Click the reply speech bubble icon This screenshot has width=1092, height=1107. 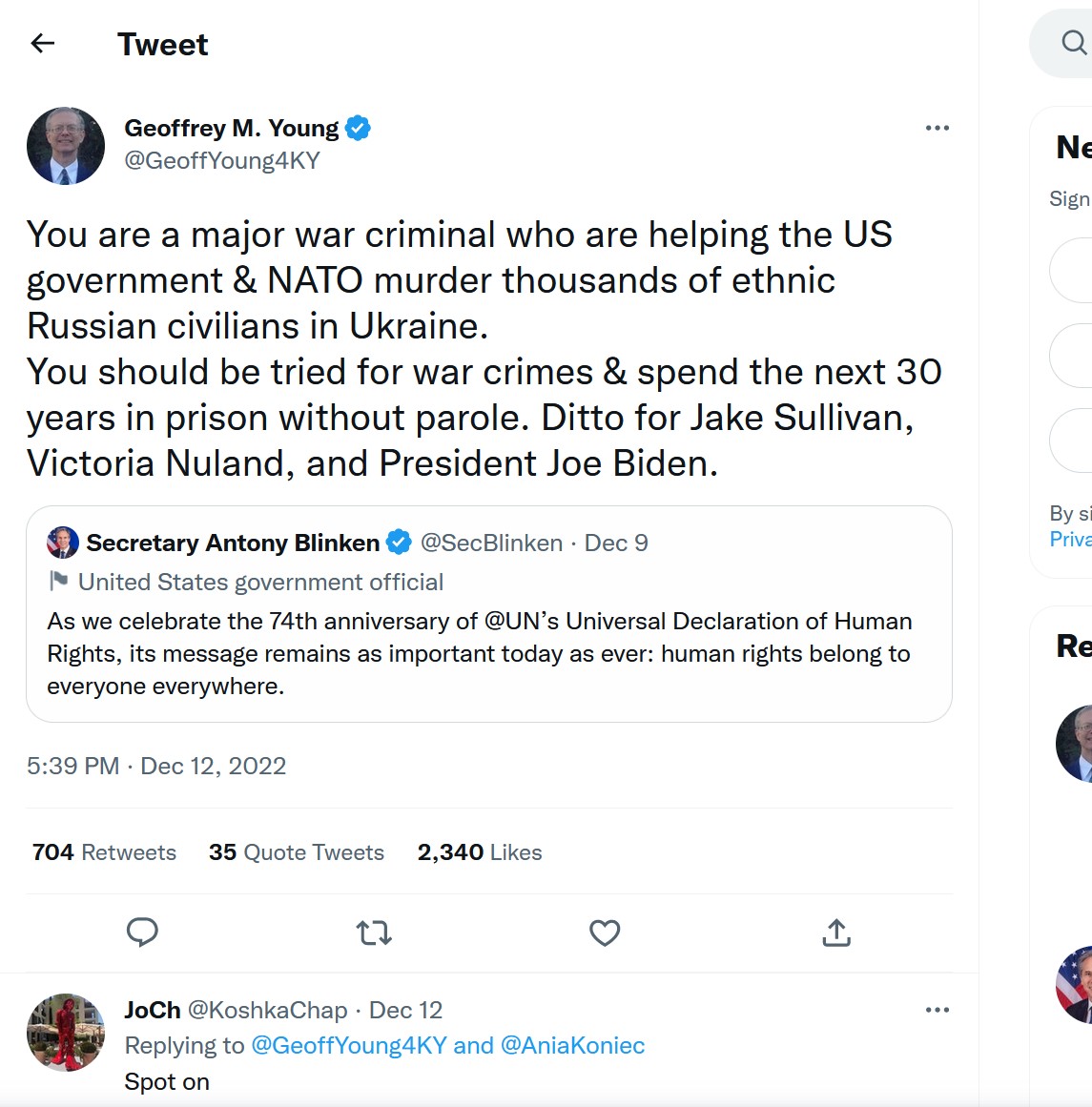click(x=142, y=932)
